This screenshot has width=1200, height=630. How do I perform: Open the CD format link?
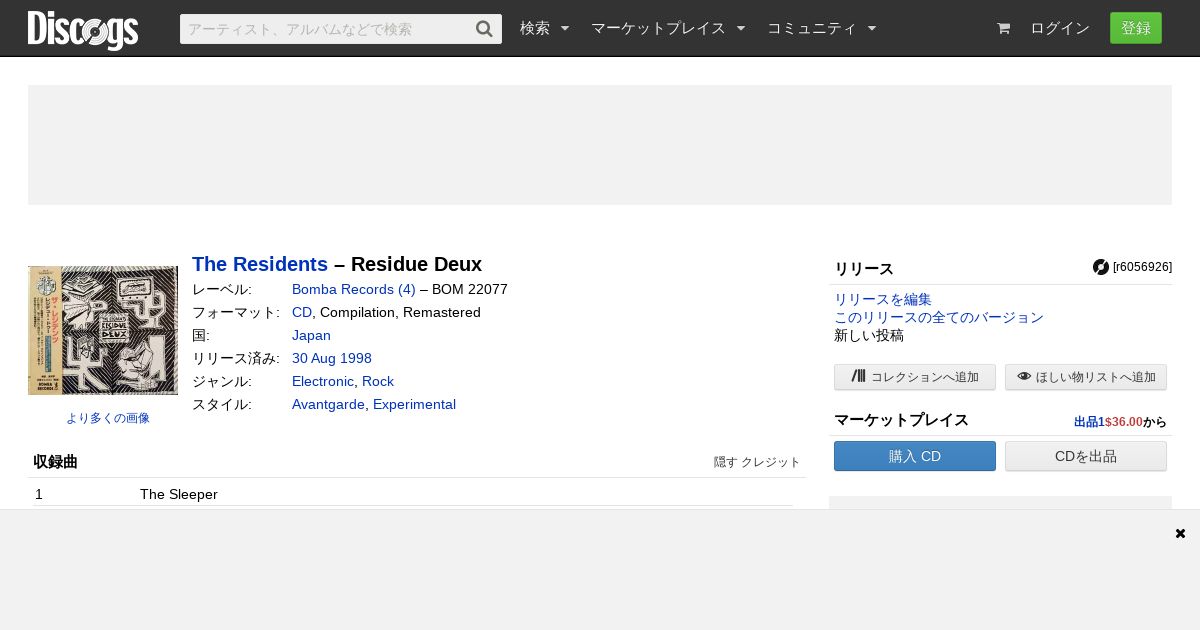click(302, 312)
